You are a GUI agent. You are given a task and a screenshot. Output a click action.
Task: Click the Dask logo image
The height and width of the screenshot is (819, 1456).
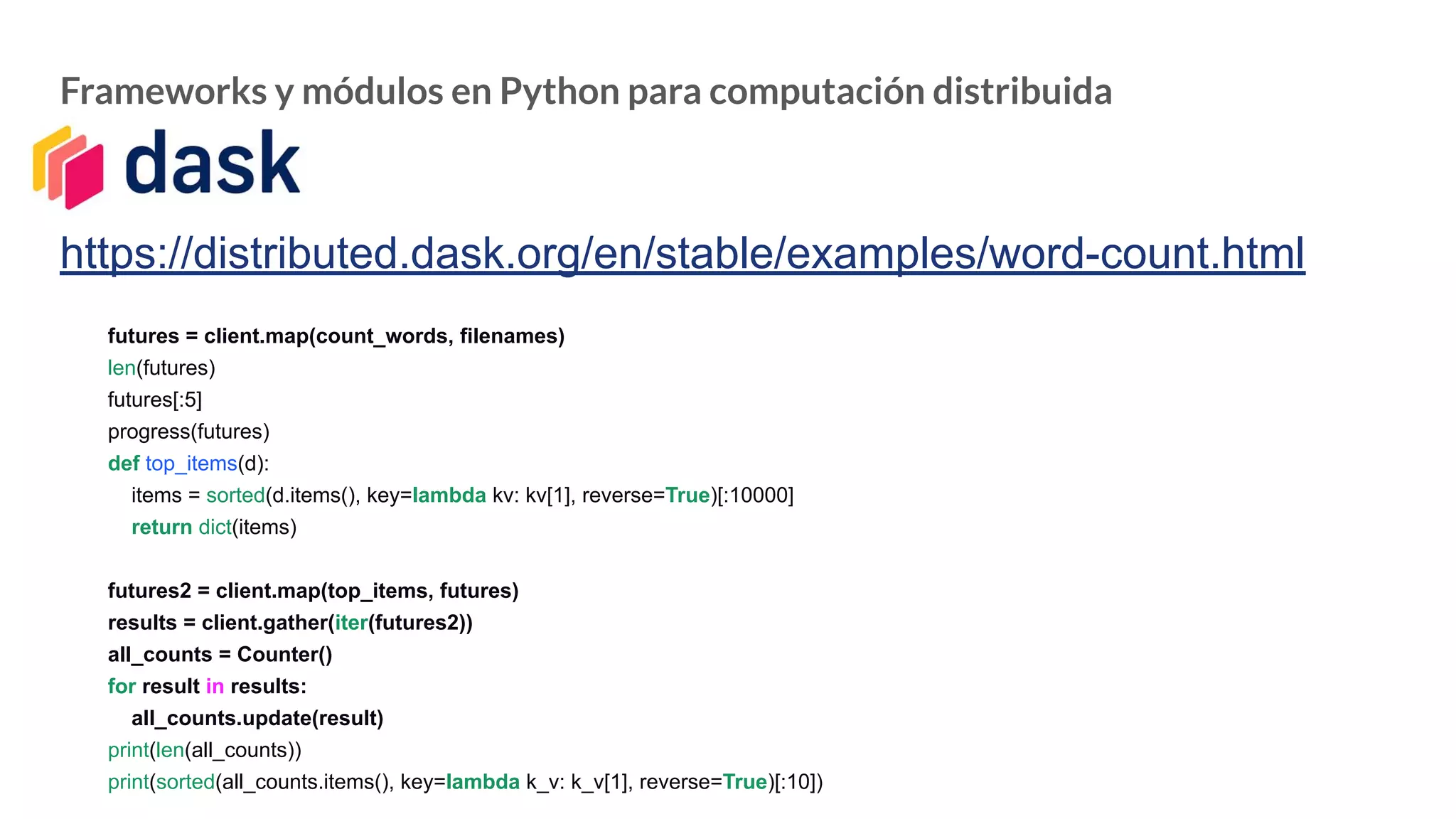pos(167,167)
